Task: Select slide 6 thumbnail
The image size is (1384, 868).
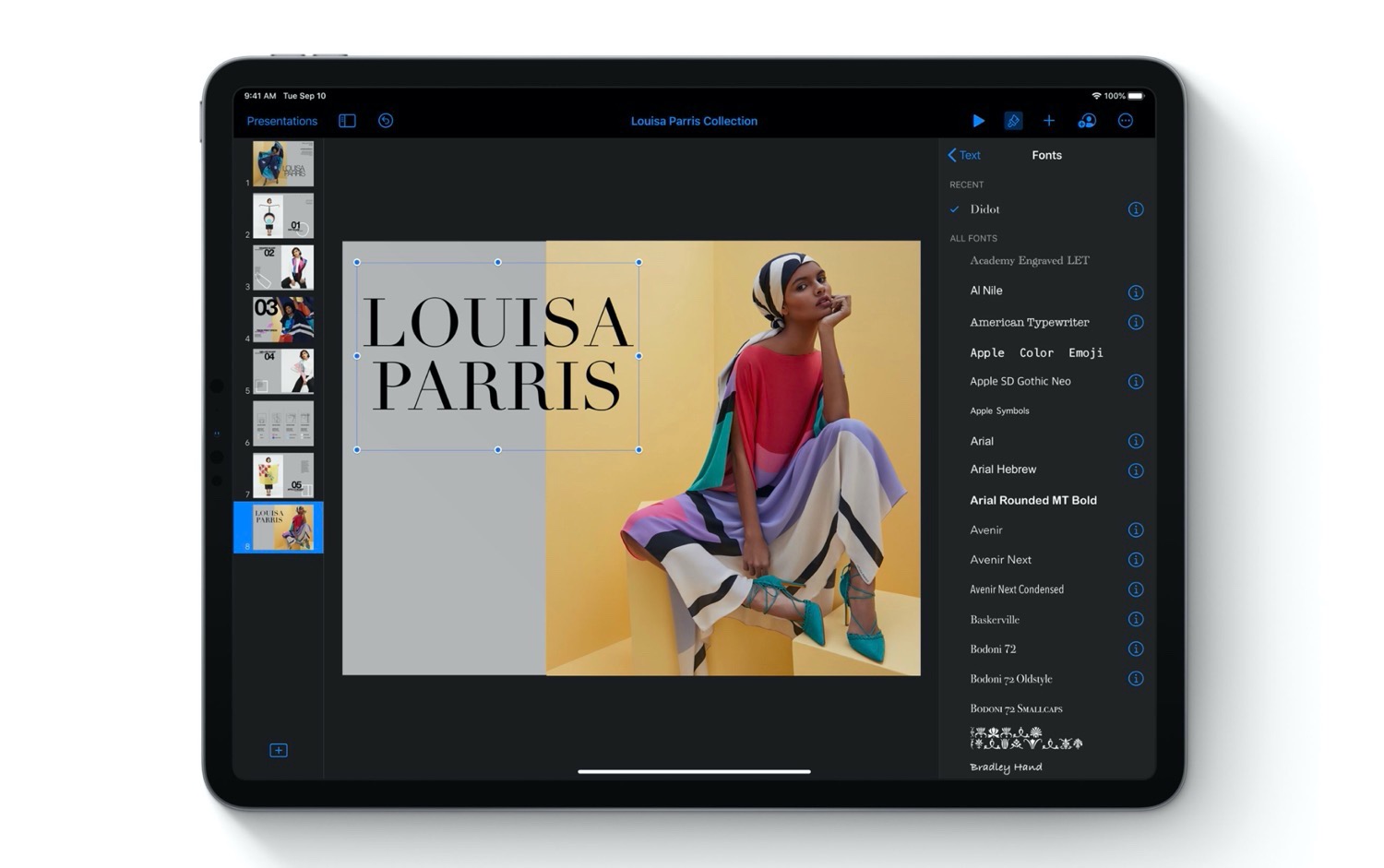Action: (x=283, y=423)
